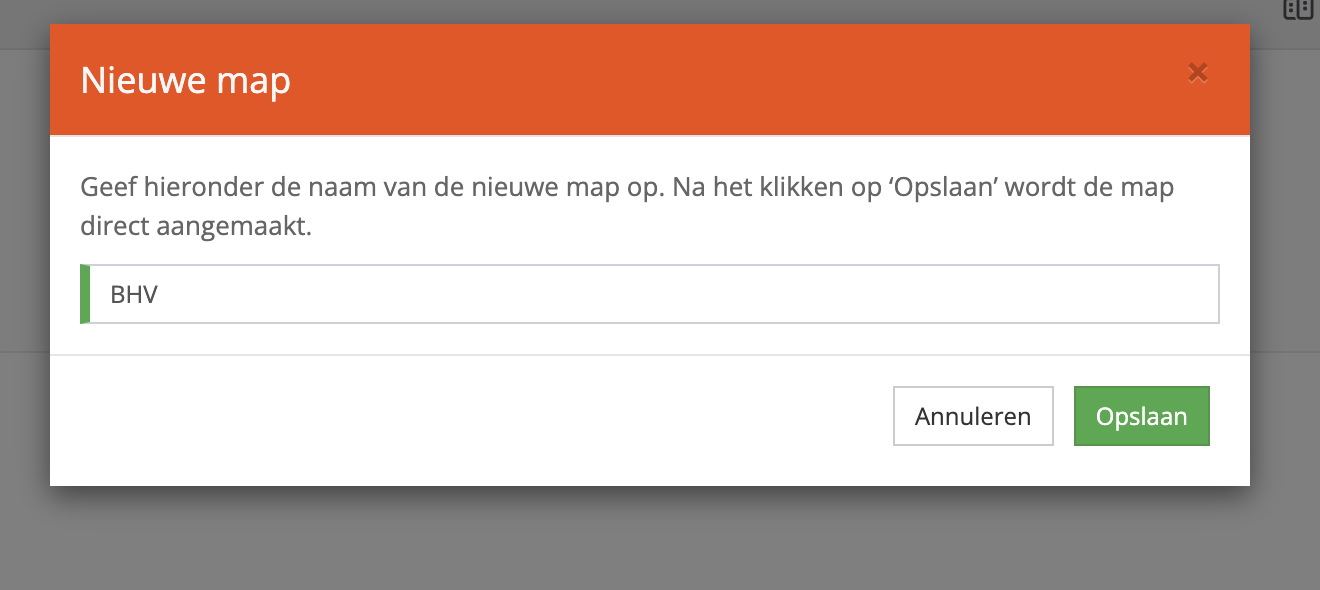Select the white outlined Annuleren button
Viewport: 1320px width, 590px height.
(x=973, y=416)
